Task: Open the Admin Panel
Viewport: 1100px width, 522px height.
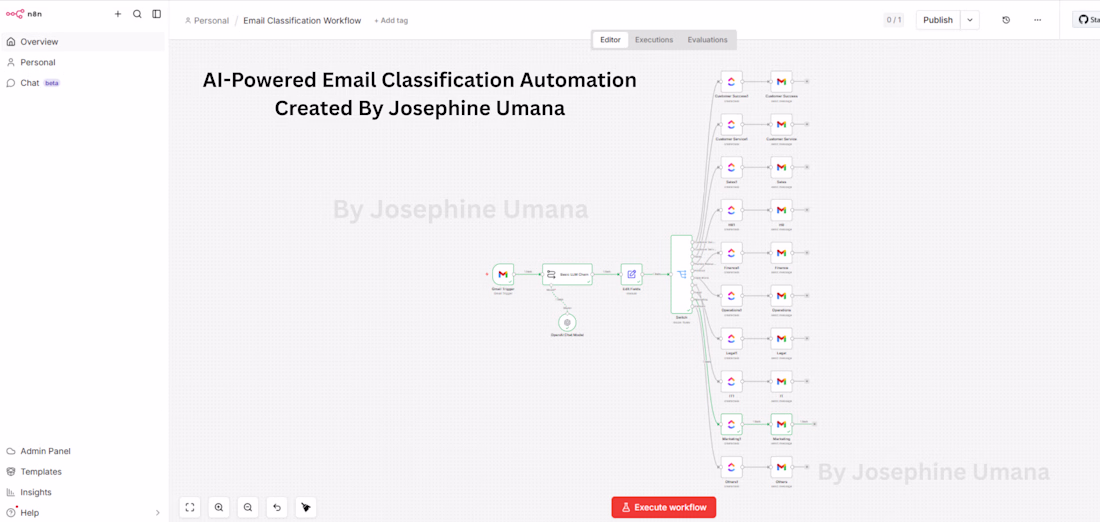Action: coord(83,451)
